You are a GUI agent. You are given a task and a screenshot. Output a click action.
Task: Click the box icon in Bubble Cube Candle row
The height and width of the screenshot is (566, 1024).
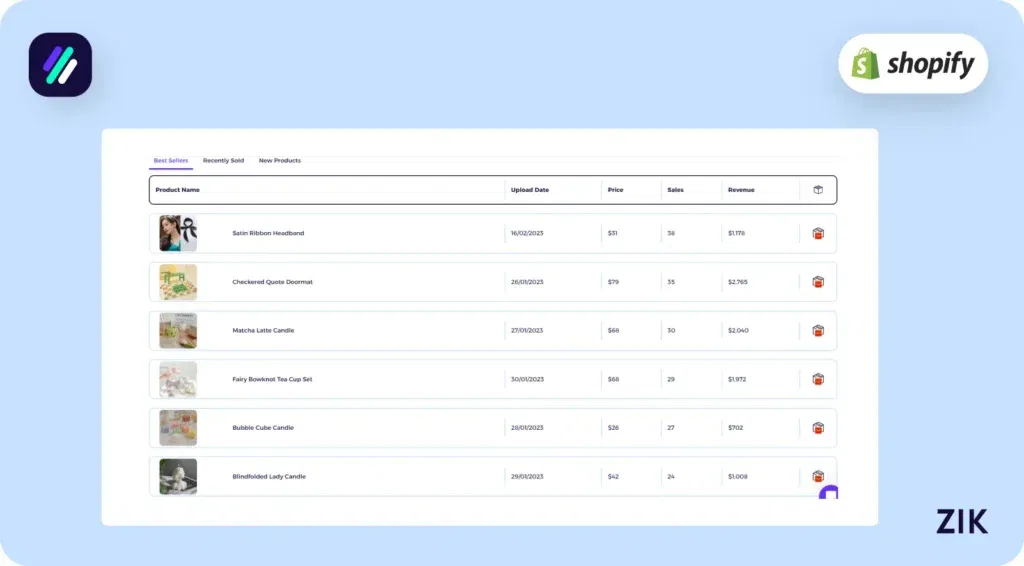818,428
